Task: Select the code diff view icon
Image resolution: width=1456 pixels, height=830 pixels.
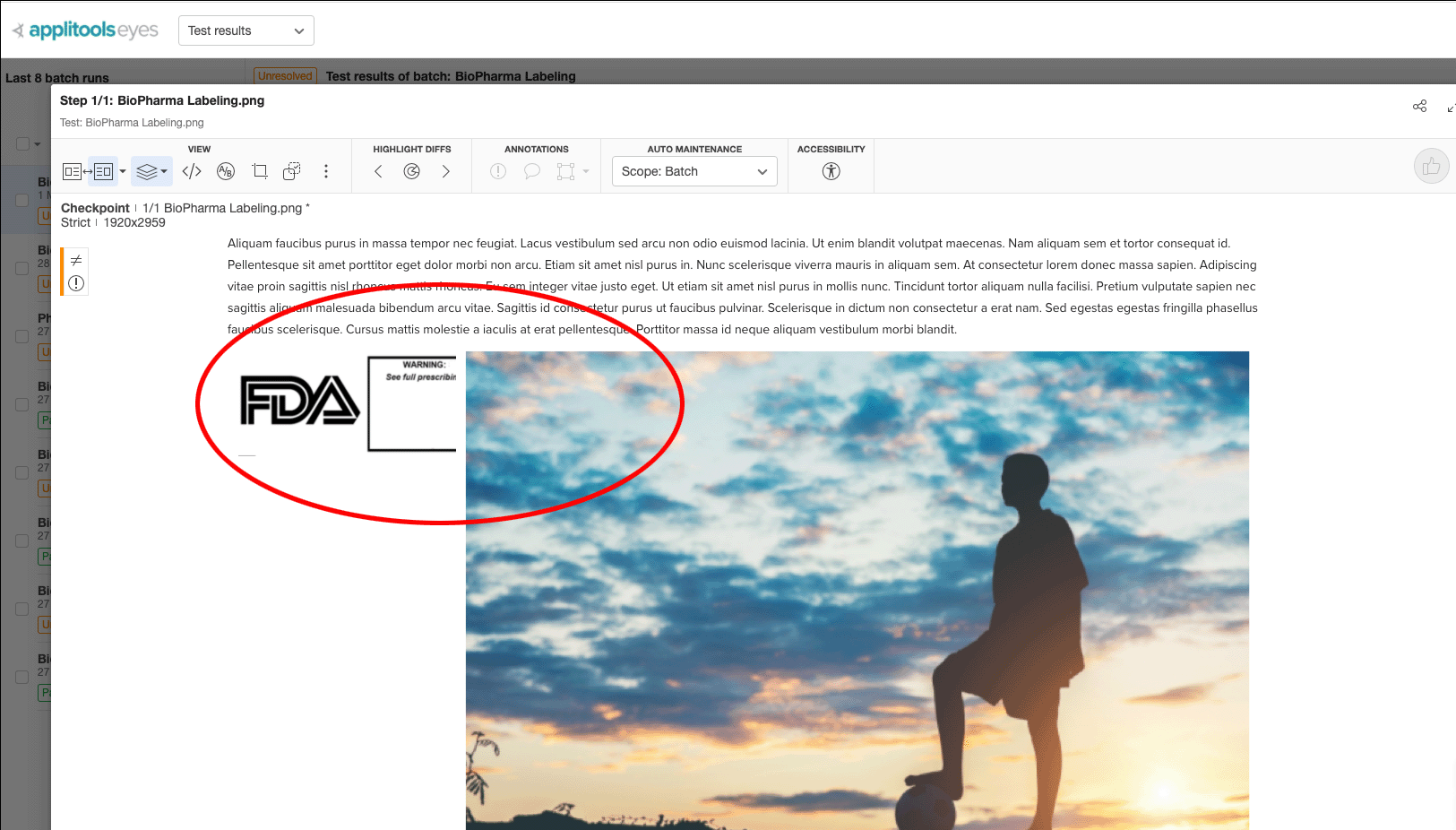Action: 192,170
